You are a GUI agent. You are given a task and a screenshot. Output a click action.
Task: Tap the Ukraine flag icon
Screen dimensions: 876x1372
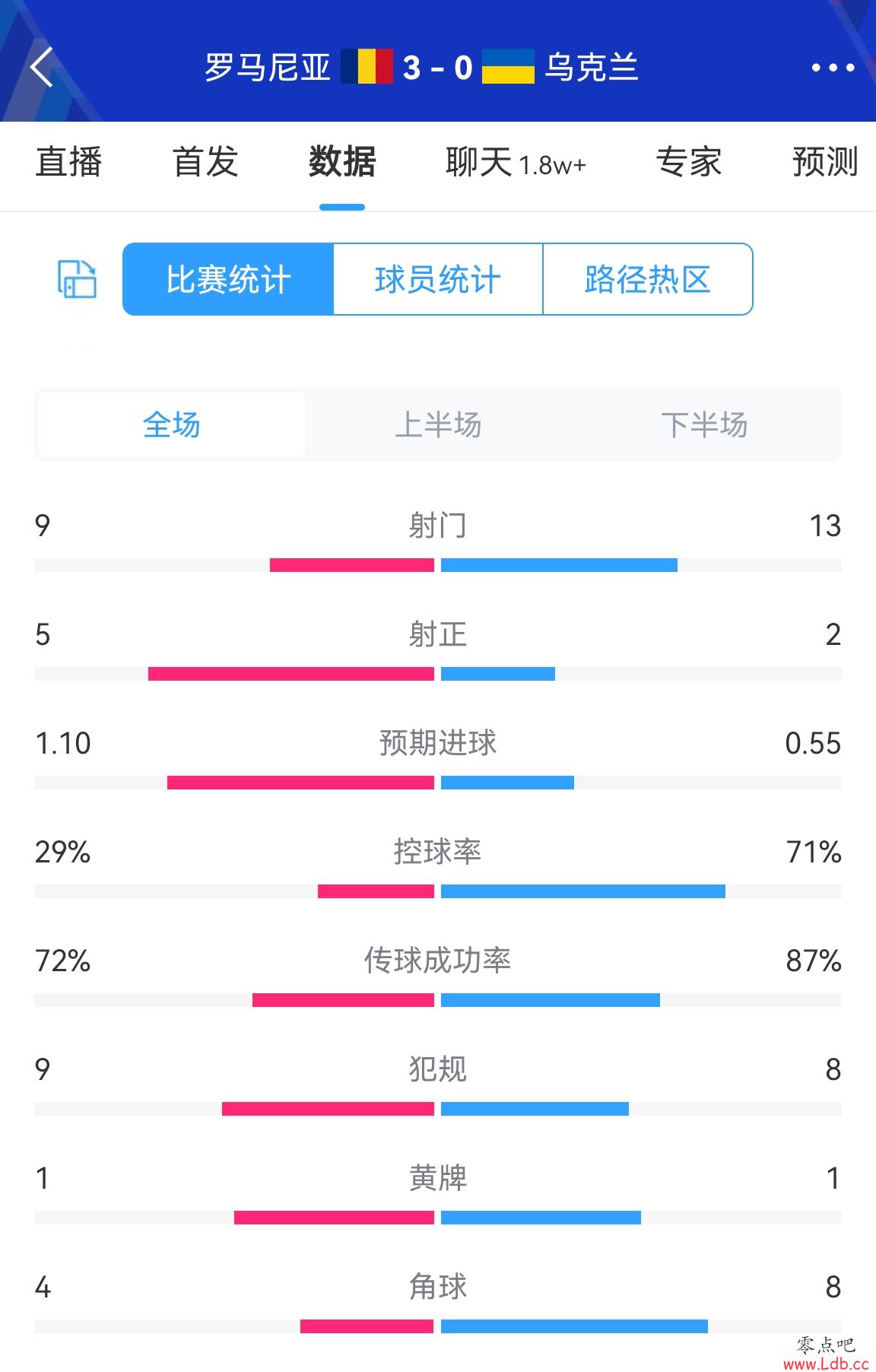click(x=508, y=66)
